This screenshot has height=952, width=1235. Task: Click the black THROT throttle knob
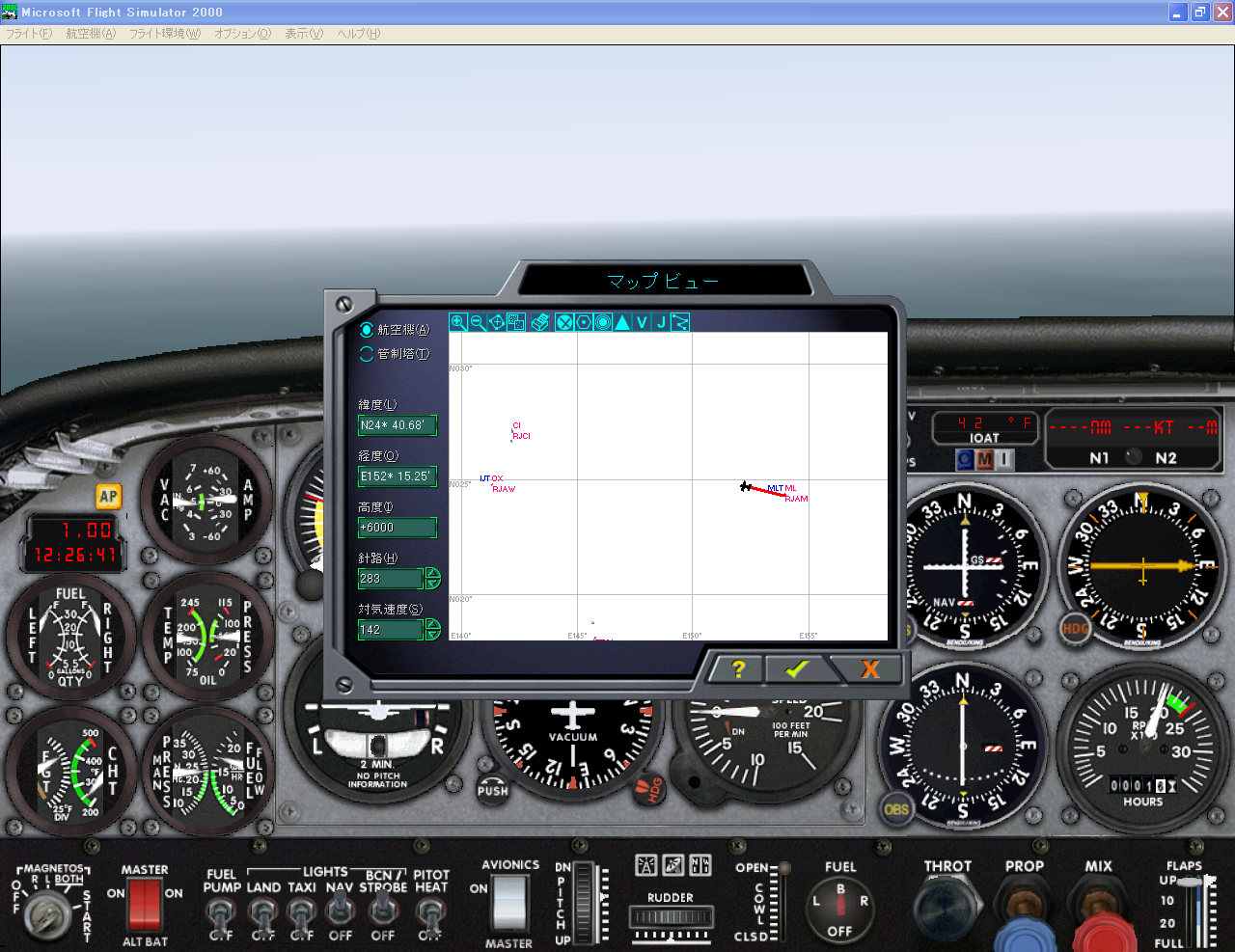tap(947, 911)
